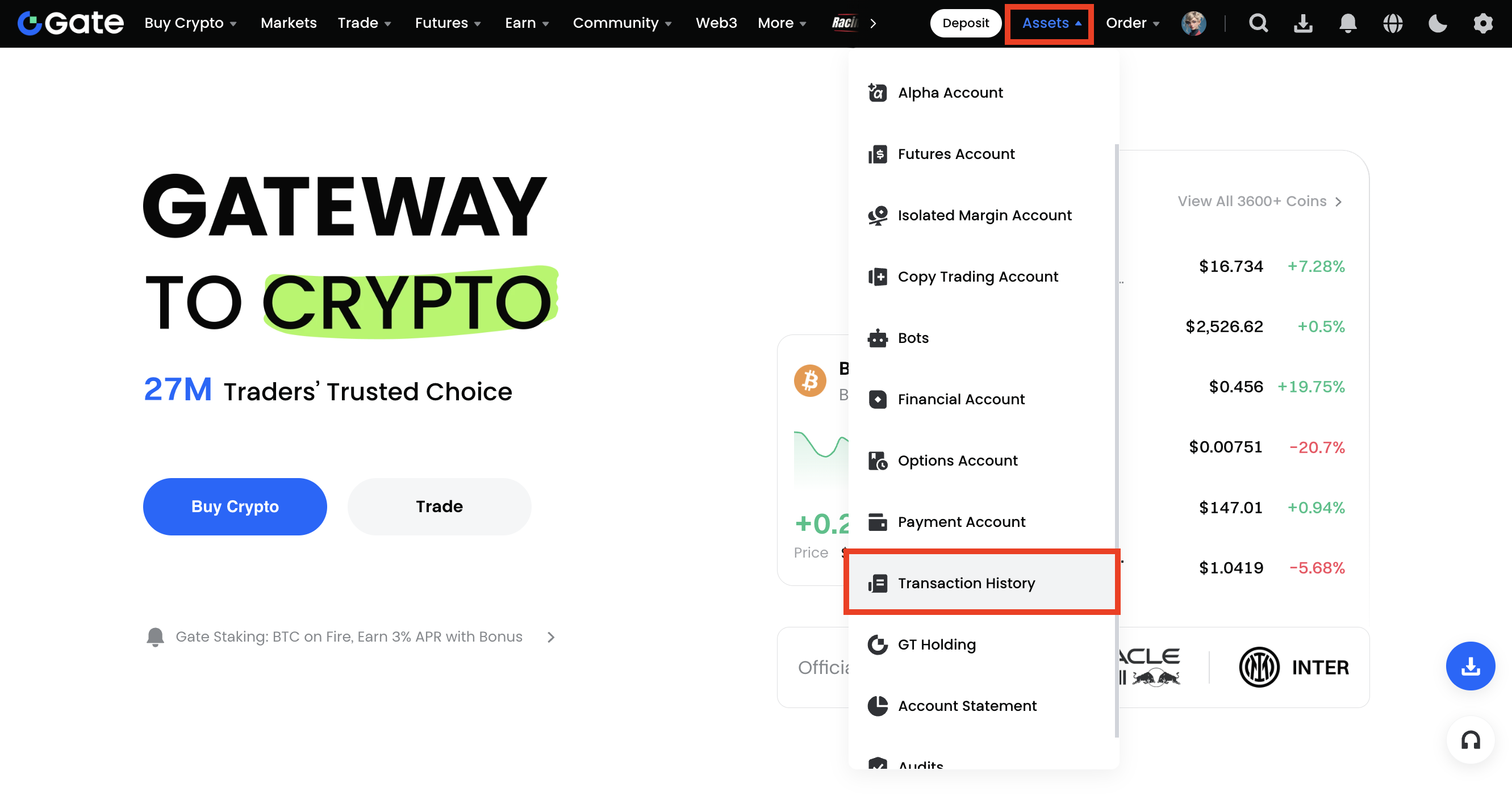Click the search magnifier icon
This screenshot has height=804, width=1512.
coord(1259,23)
